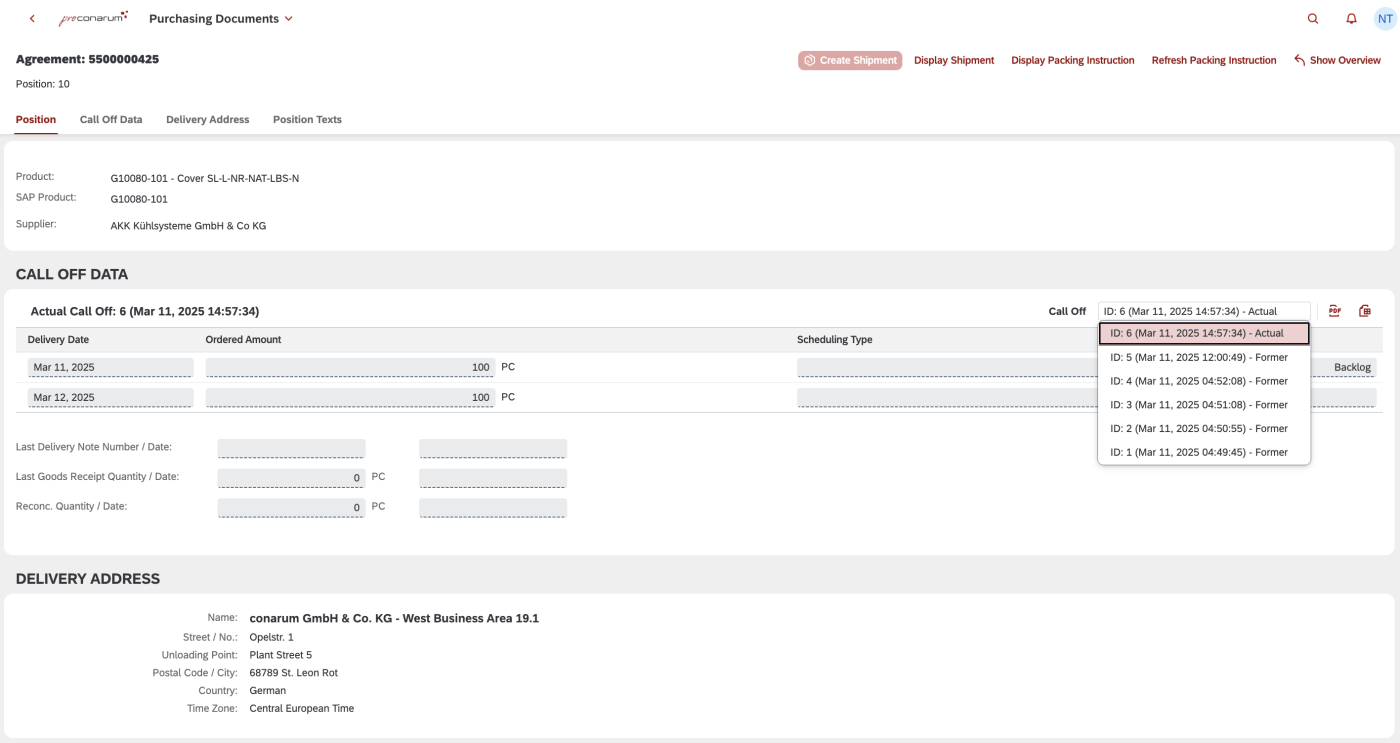Click the Create Shipment button
Screen dimensions: 1400x743
pos(850,60)
